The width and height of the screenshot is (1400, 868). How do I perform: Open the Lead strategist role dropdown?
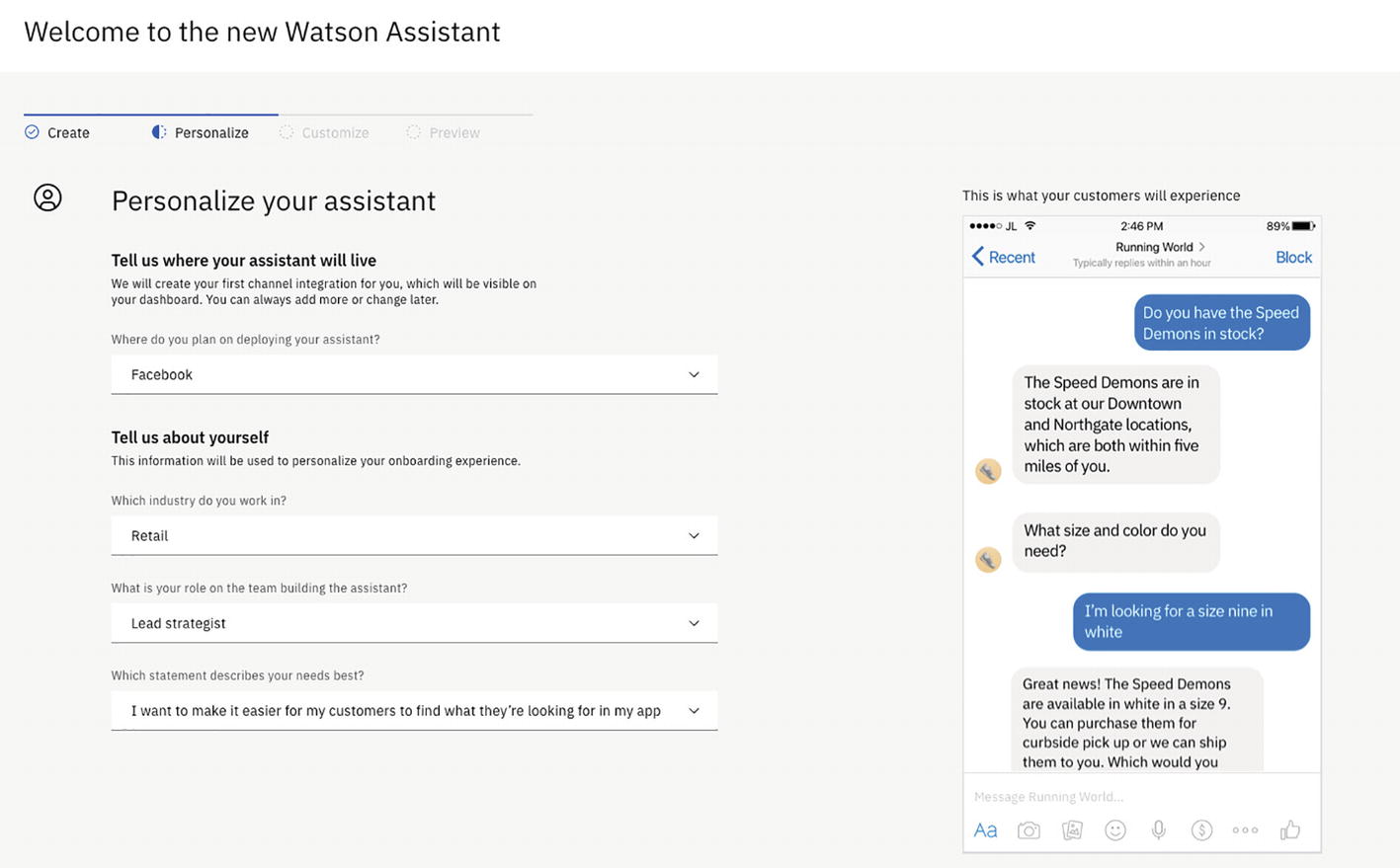pos(414,624)
